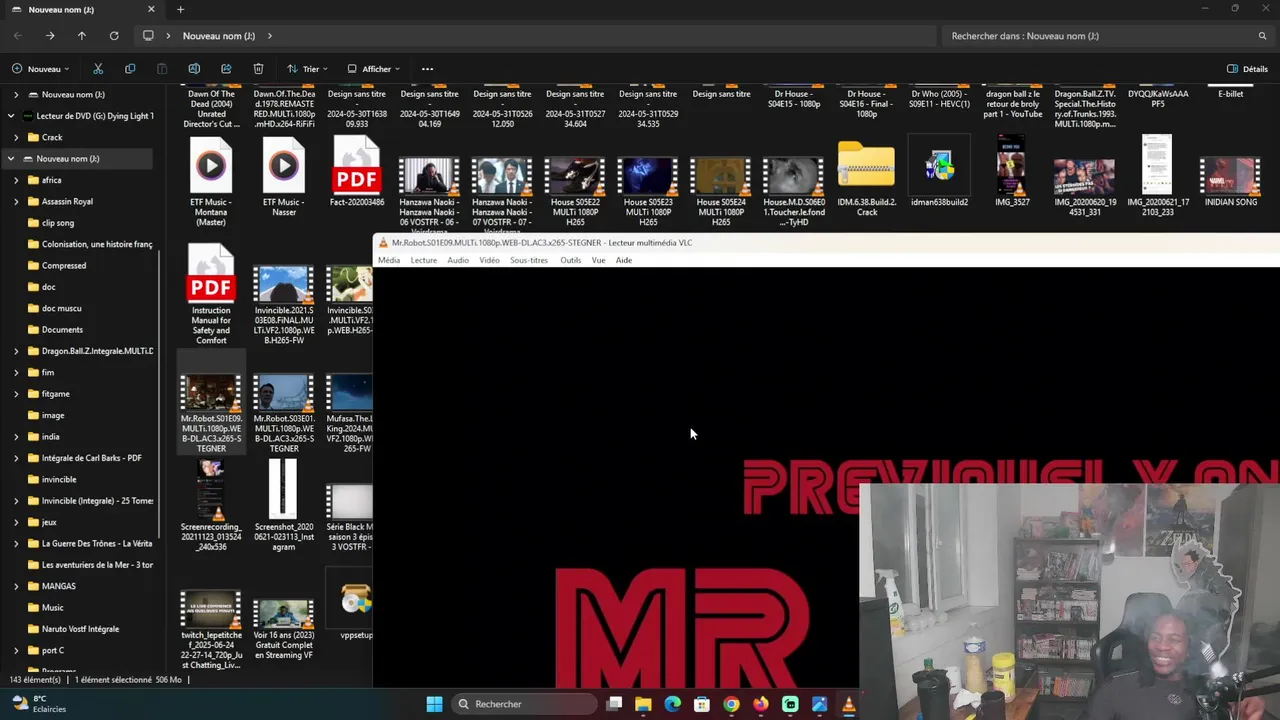The width and height of the screenshot is (1280, 720).
Task: Open the Aide menu in VLC
Action: 624,260
